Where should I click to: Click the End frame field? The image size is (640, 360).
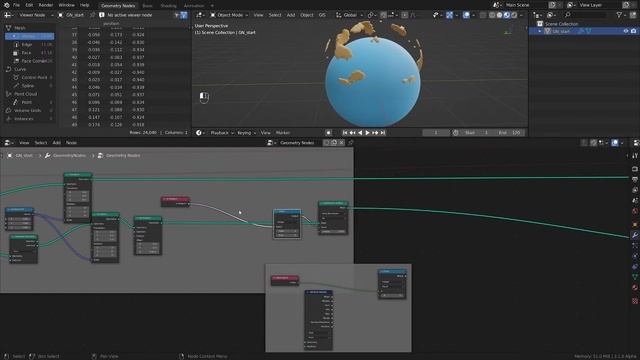[509, 133]
